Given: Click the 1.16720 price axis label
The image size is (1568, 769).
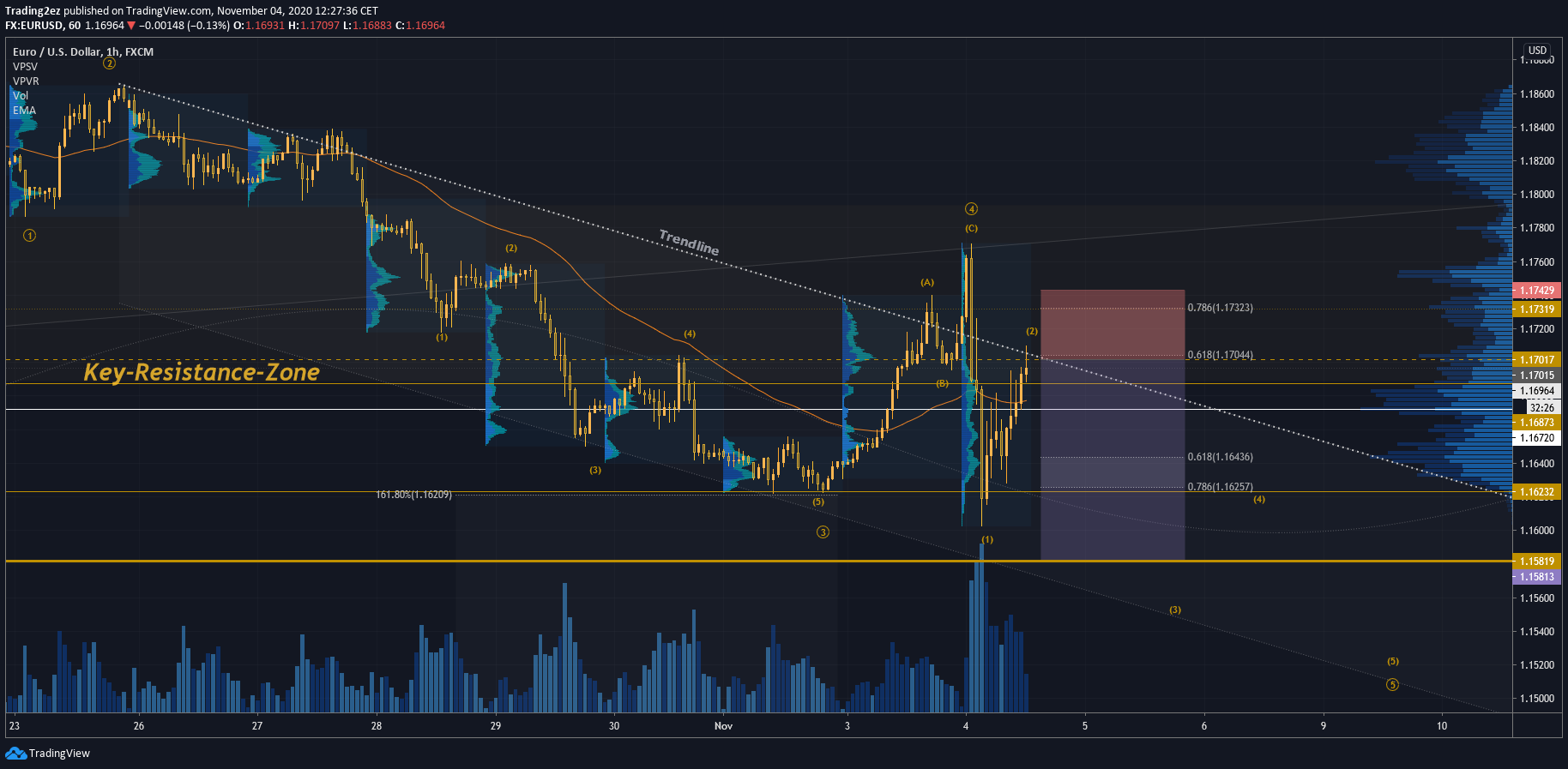Looking at the screenshot, I should (1537, 438).
